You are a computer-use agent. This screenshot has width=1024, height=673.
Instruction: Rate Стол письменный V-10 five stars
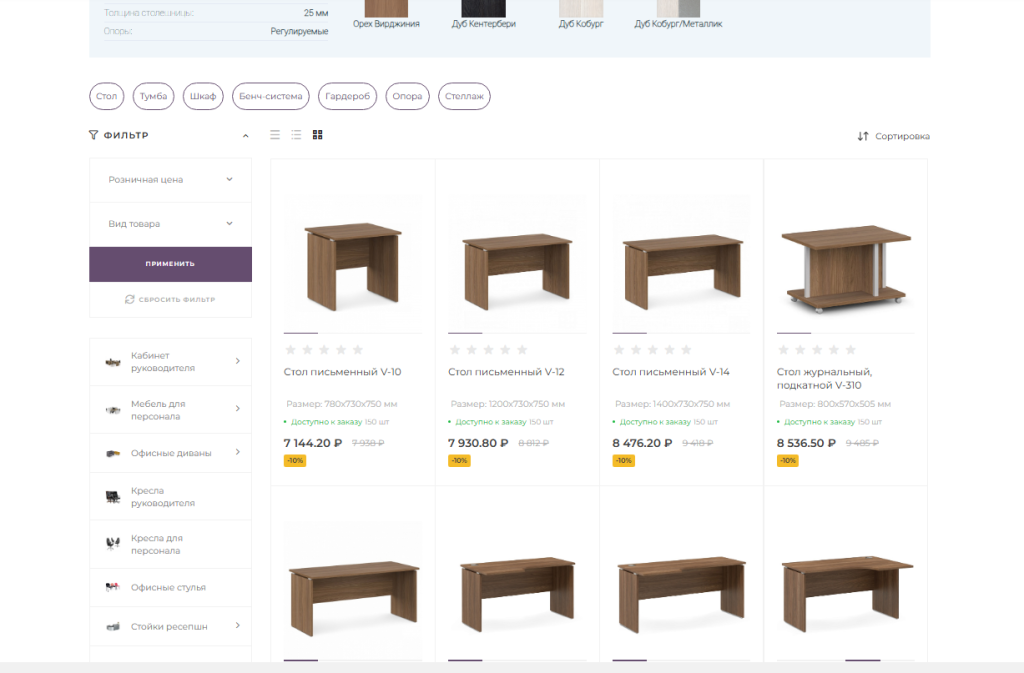(x=358, y=350)
